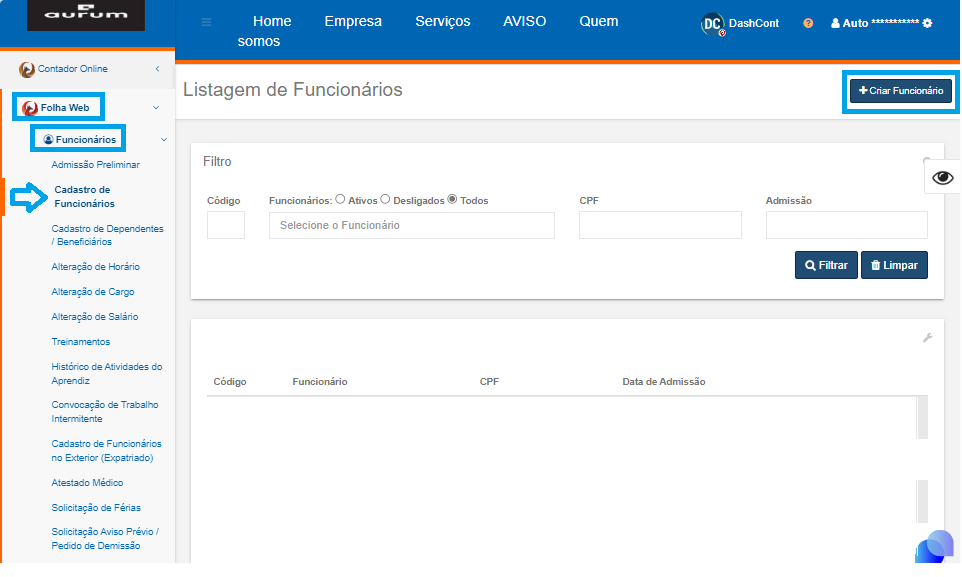Sort by the CPF column header
962x577 pixels.
[489, 382]
